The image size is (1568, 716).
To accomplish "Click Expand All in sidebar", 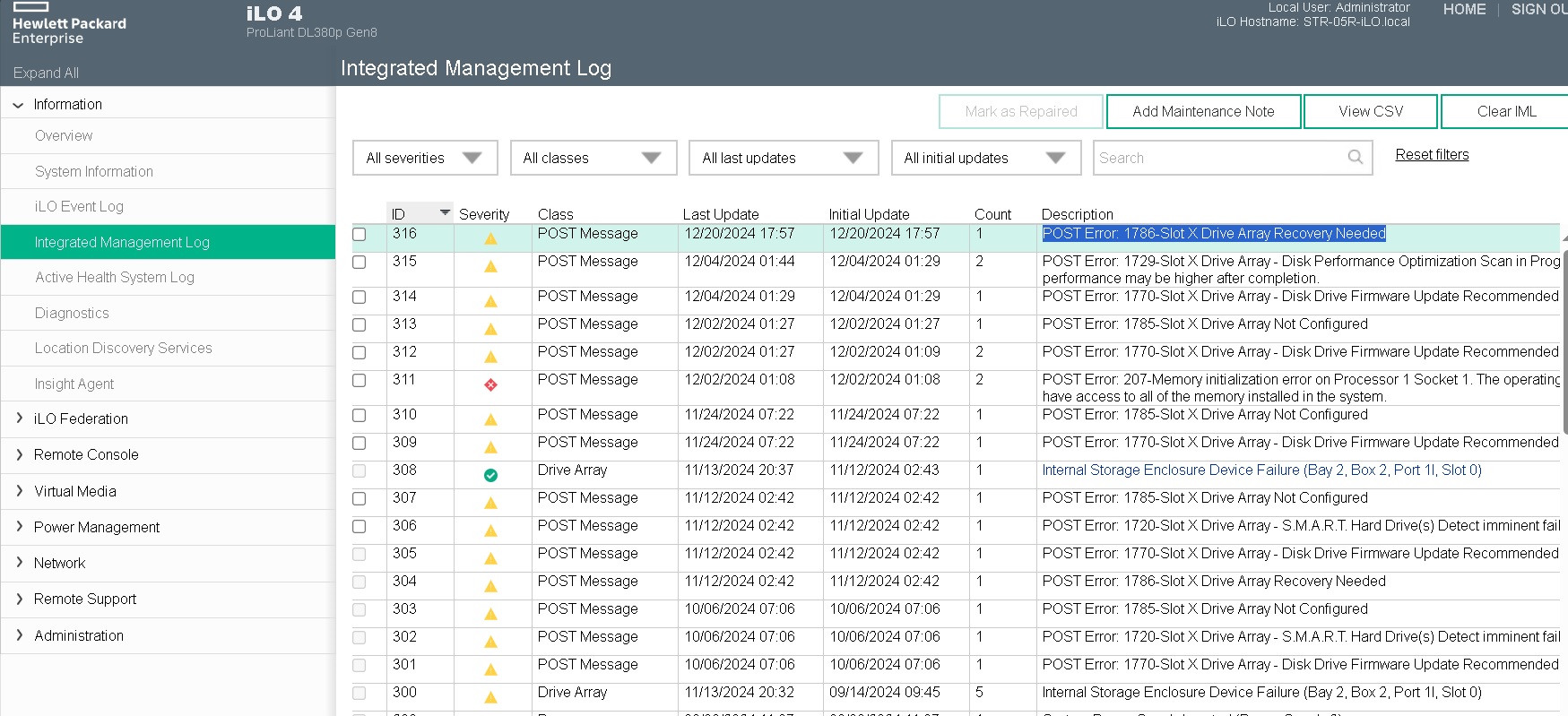I will pos(46,73).
